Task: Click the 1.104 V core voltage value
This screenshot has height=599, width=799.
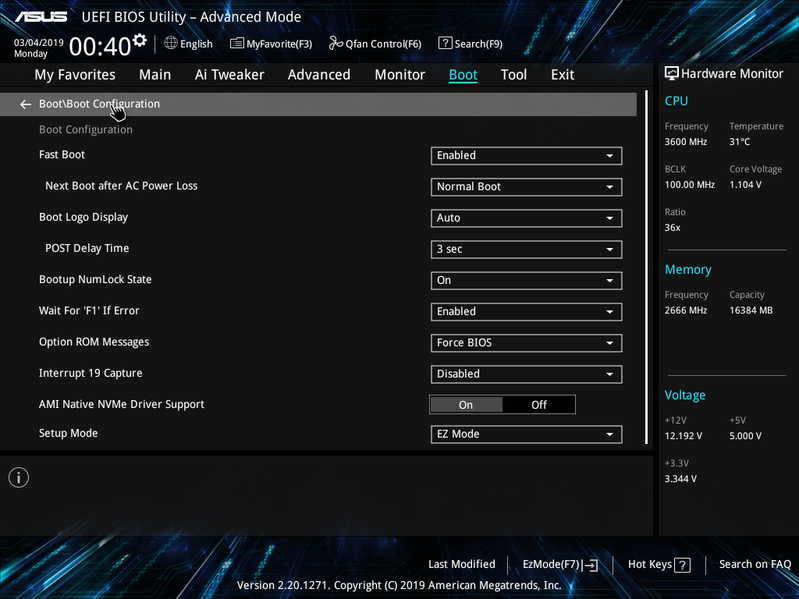Action: 745,185
